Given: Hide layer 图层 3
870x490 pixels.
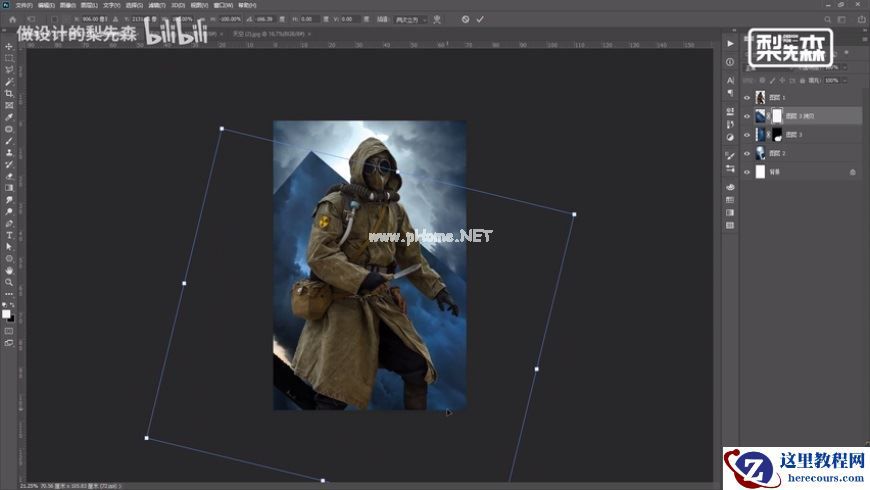Looking at the screenshot, I should [747, 135].
